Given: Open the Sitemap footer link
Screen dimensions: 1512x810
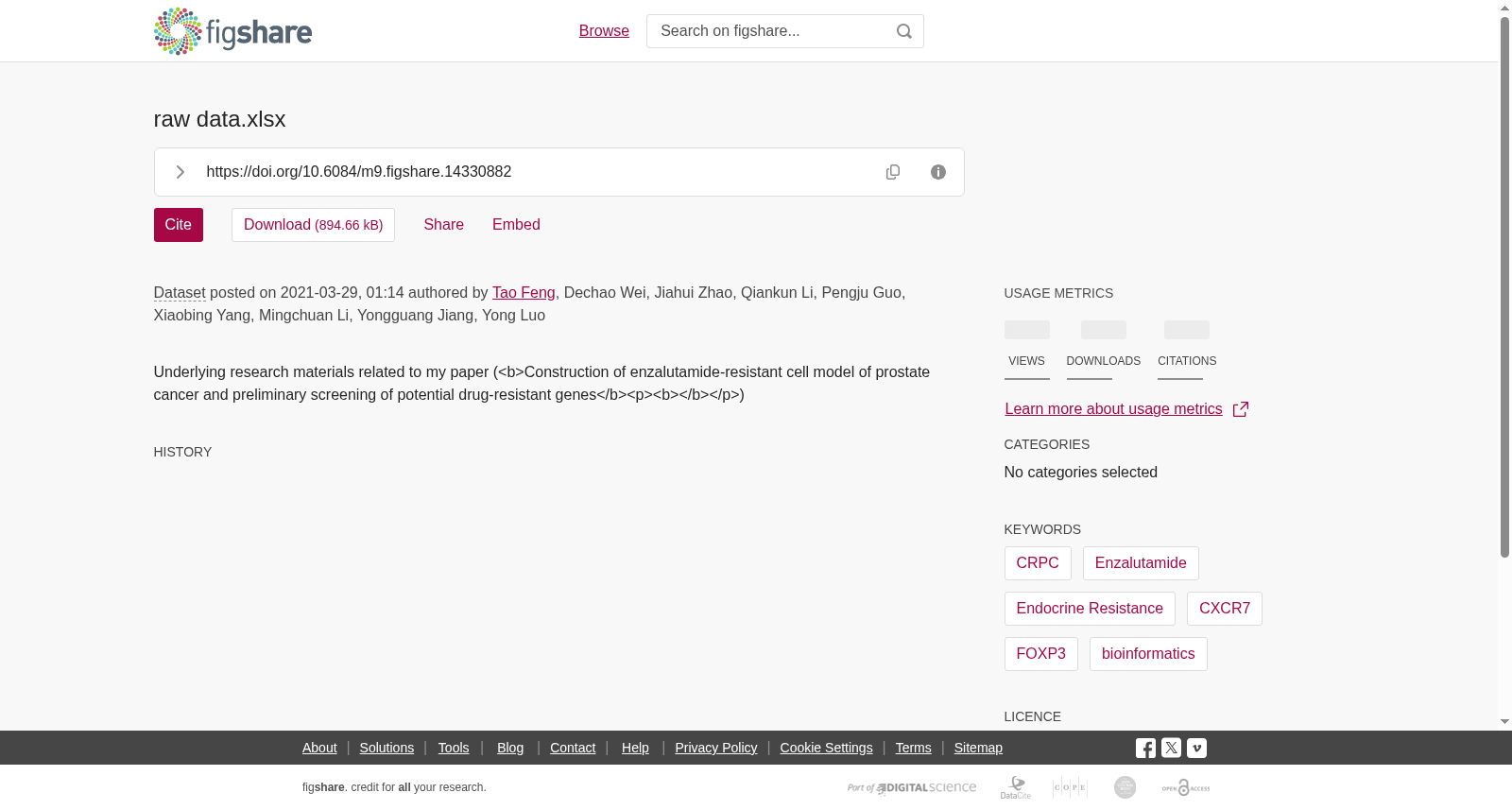Looking at the screenshot, I should (x=978, y=748).
